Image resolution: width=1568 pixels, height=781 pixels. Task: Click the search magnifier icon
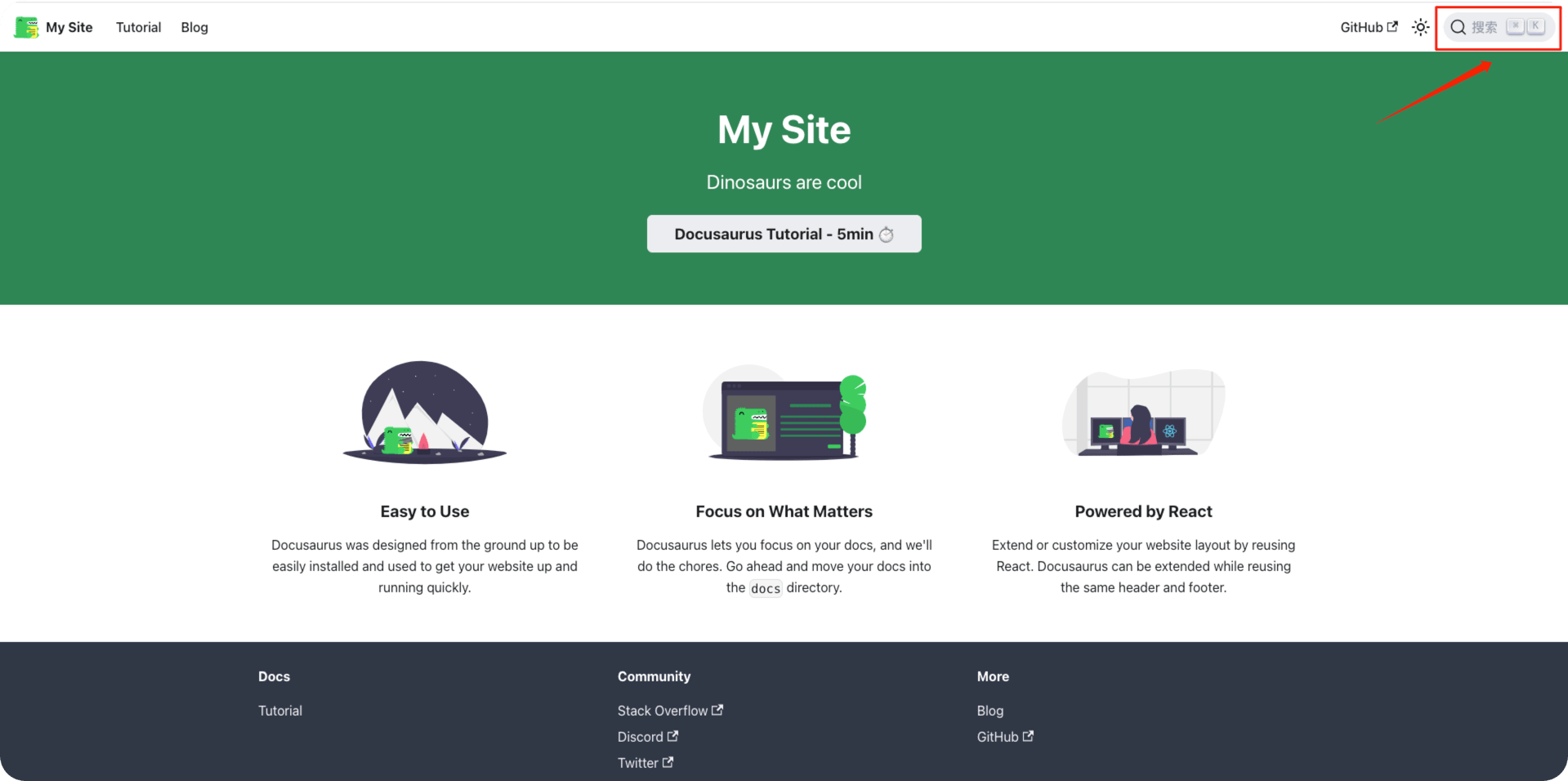pyautogui.click(x=1458, y=28)
